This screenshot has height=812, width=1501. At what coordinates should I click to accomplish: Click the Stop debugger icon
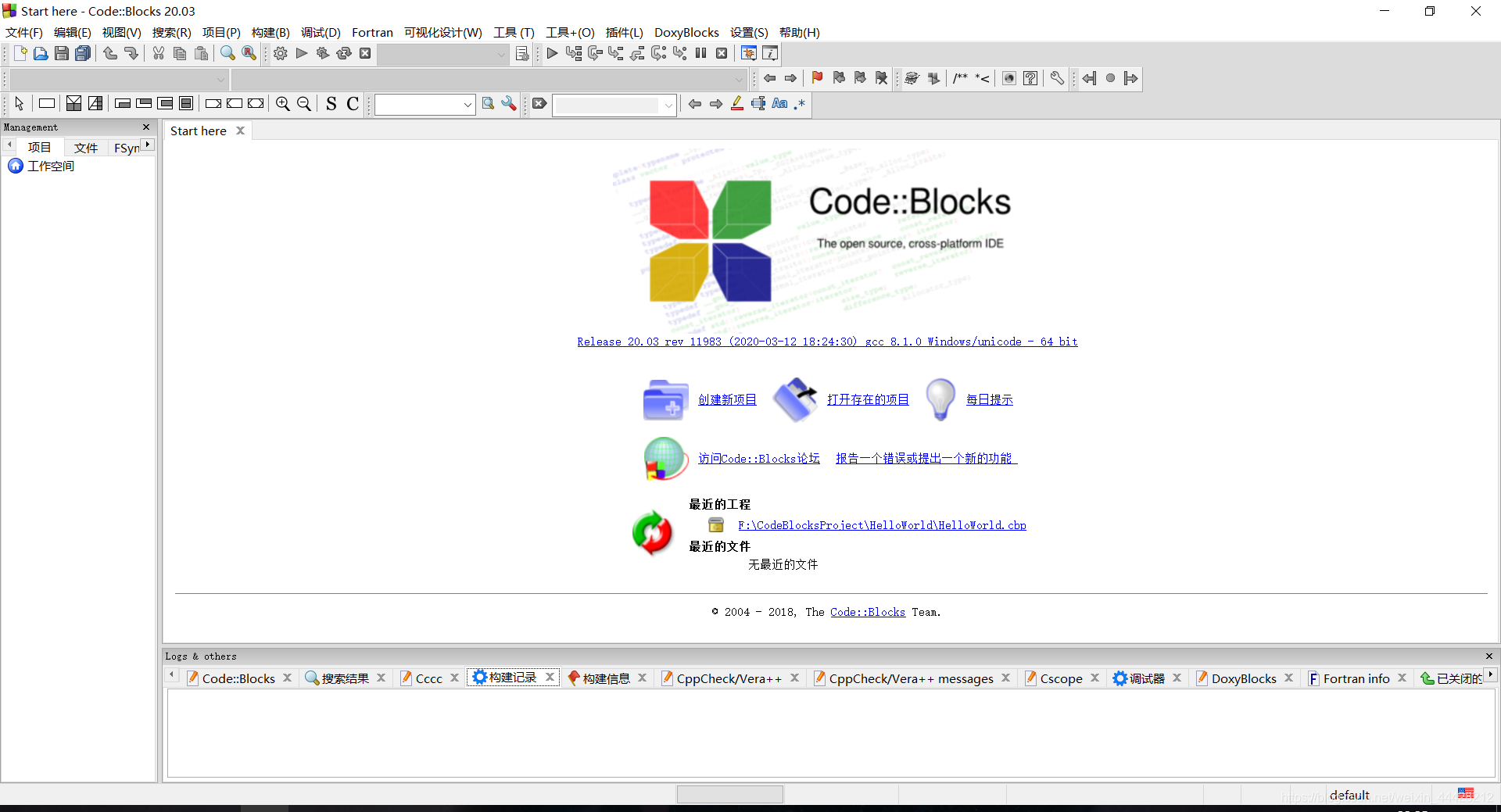pos(722,53)
